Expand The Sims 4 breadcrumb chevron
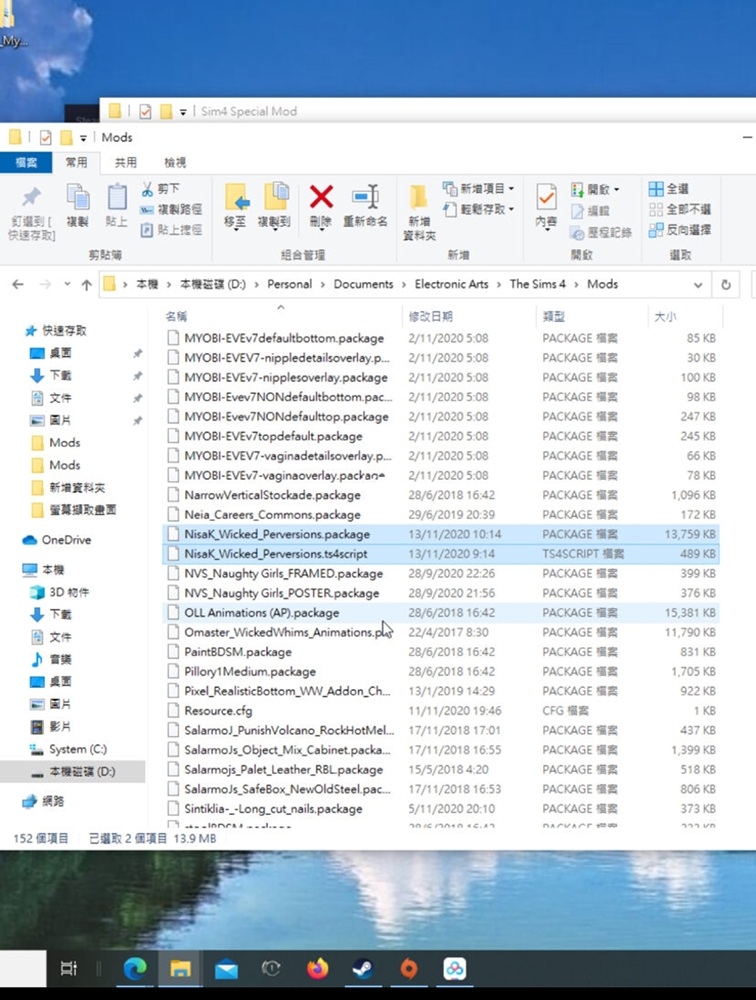Viewport: 756px width, 1000px height. (x=577, y=285)
